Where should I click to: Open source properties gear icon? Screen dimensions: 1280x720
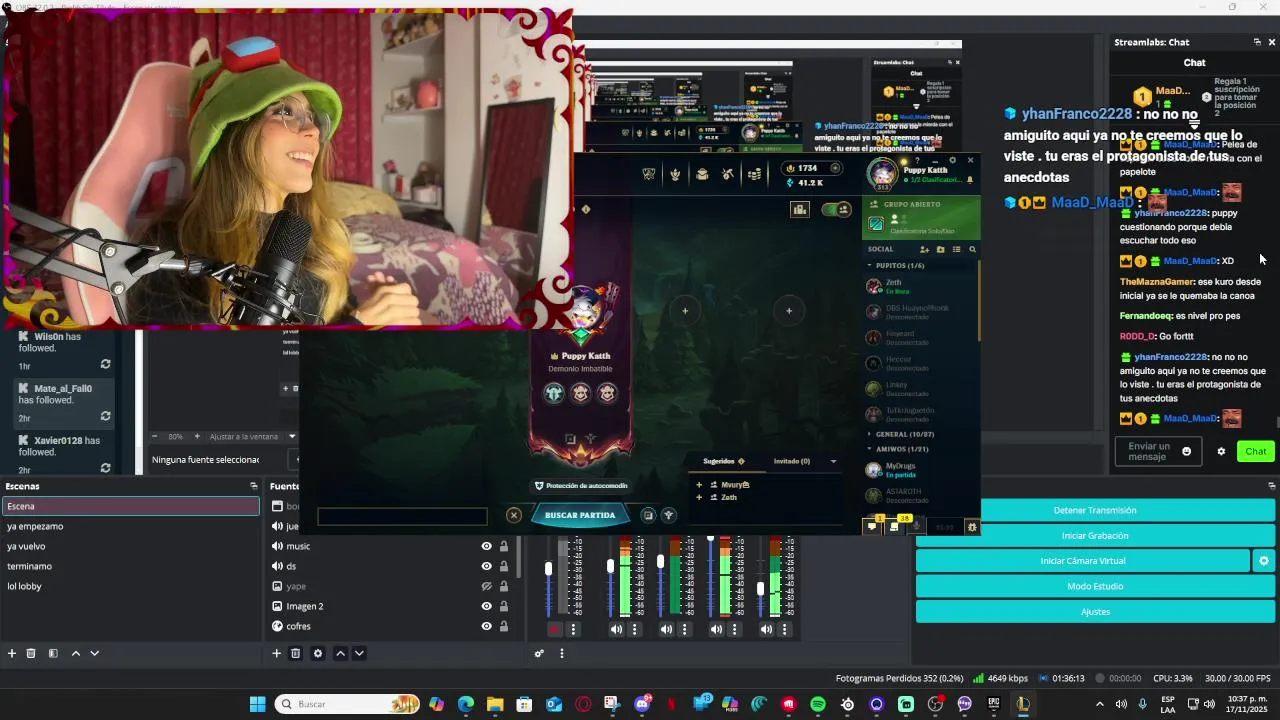[x=318, y=653]
